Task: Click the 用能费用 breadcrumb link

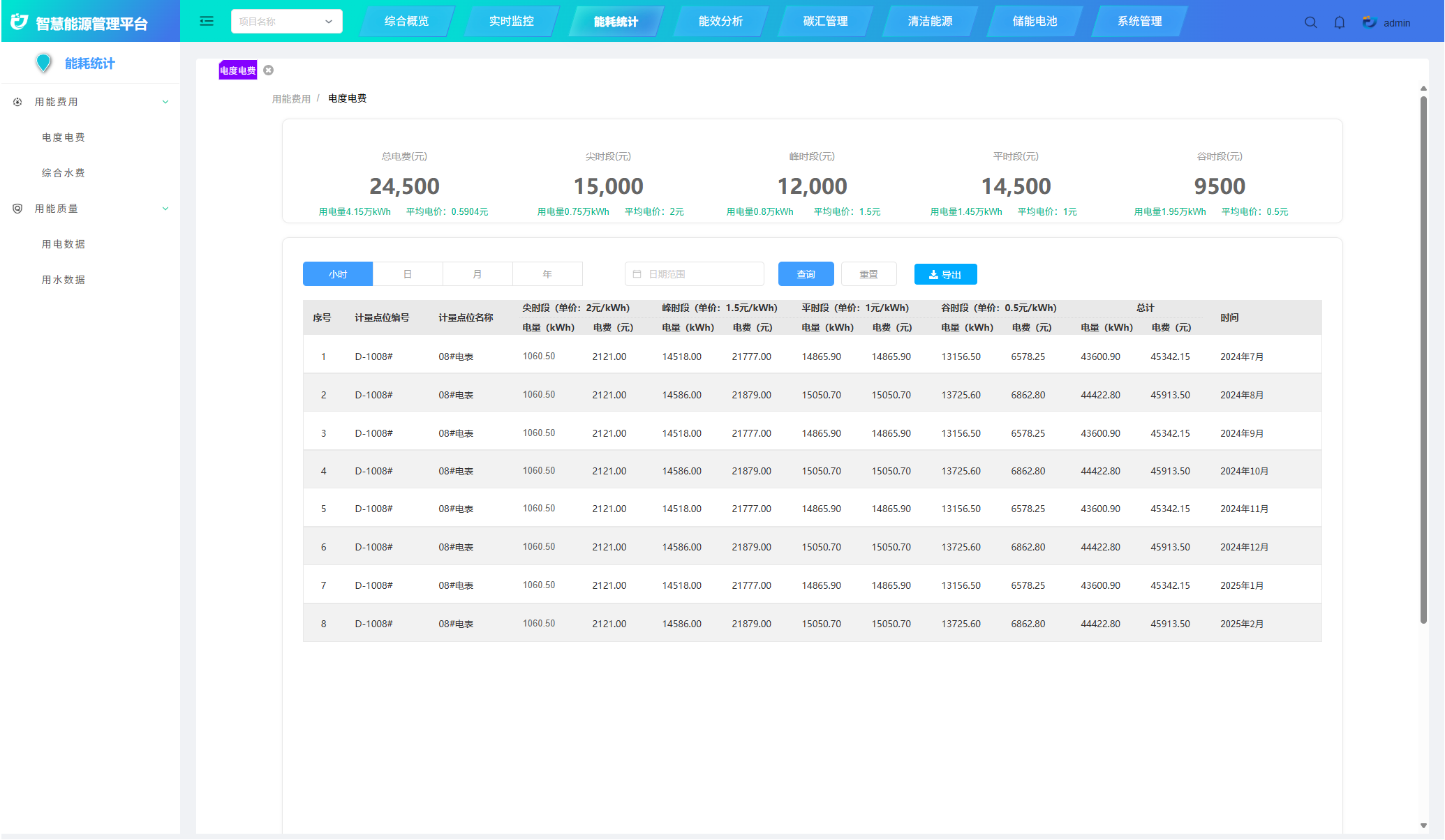Action: coord(291,99)
